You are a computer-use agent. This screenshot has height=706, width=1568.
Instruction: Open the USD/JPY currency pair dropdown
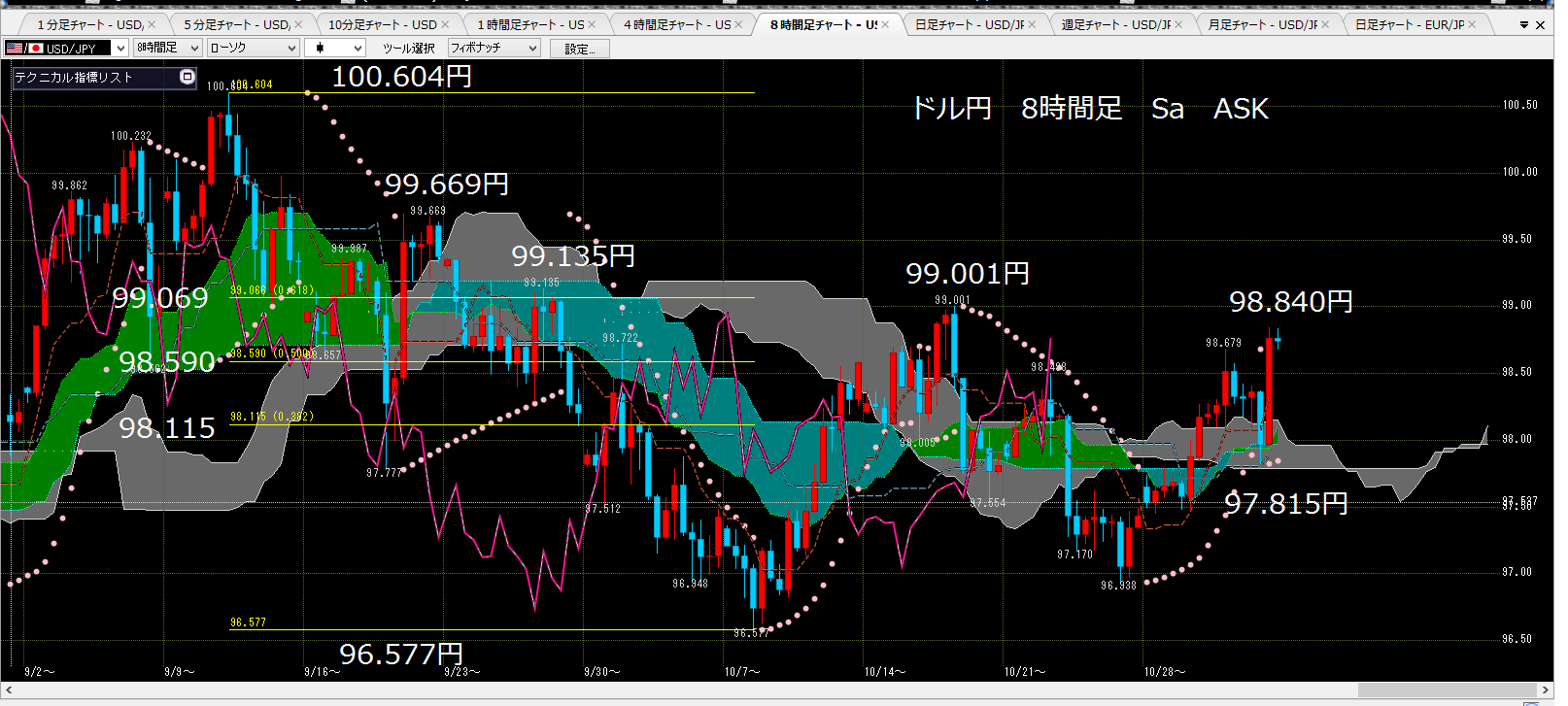120,48
